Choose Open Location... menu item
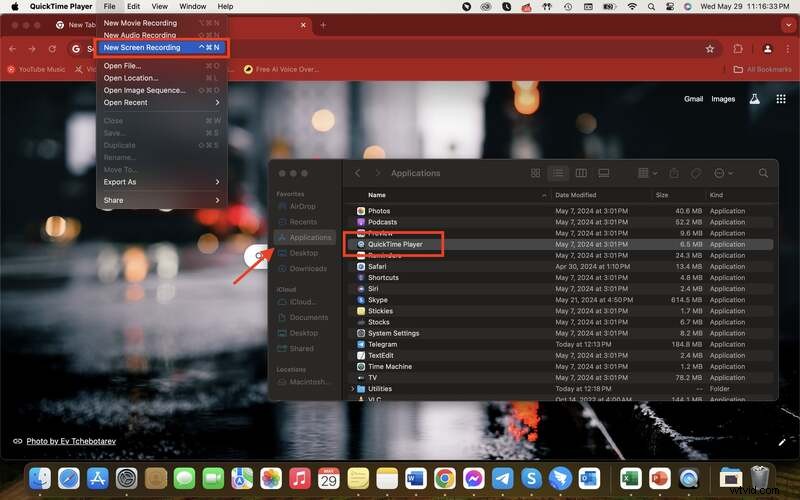 click(162, 78)
